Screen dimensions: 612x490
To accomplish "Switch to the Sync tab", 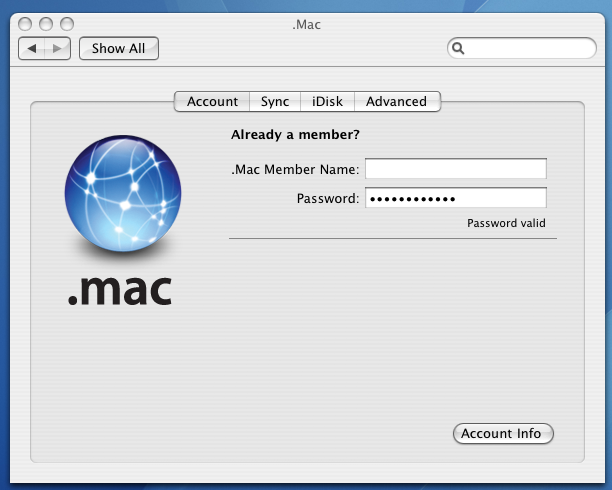I will click(275, 102).
